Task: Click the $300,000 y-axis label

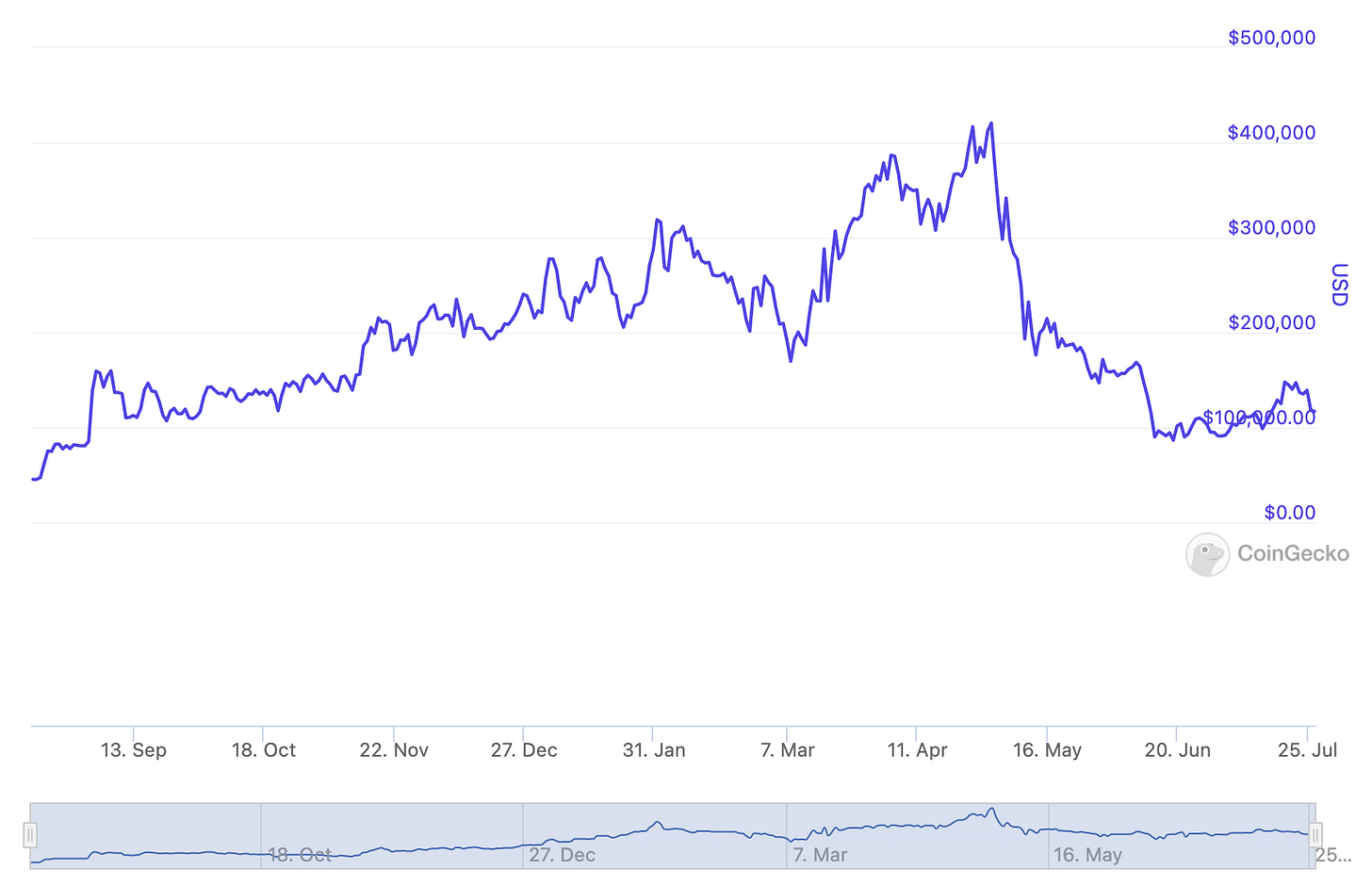Action: pos(1271,228)
